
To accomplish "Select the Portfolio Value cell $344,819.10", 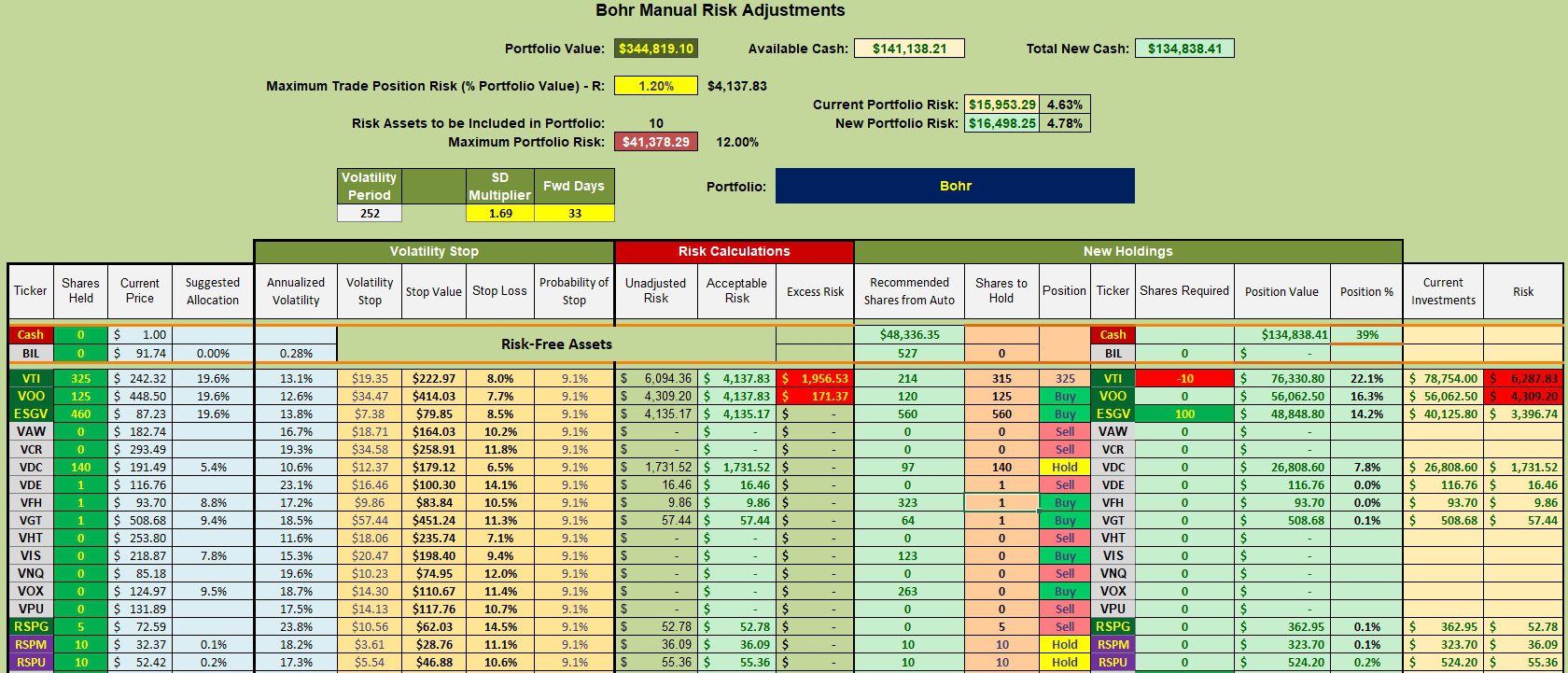I will pos(656,49).
